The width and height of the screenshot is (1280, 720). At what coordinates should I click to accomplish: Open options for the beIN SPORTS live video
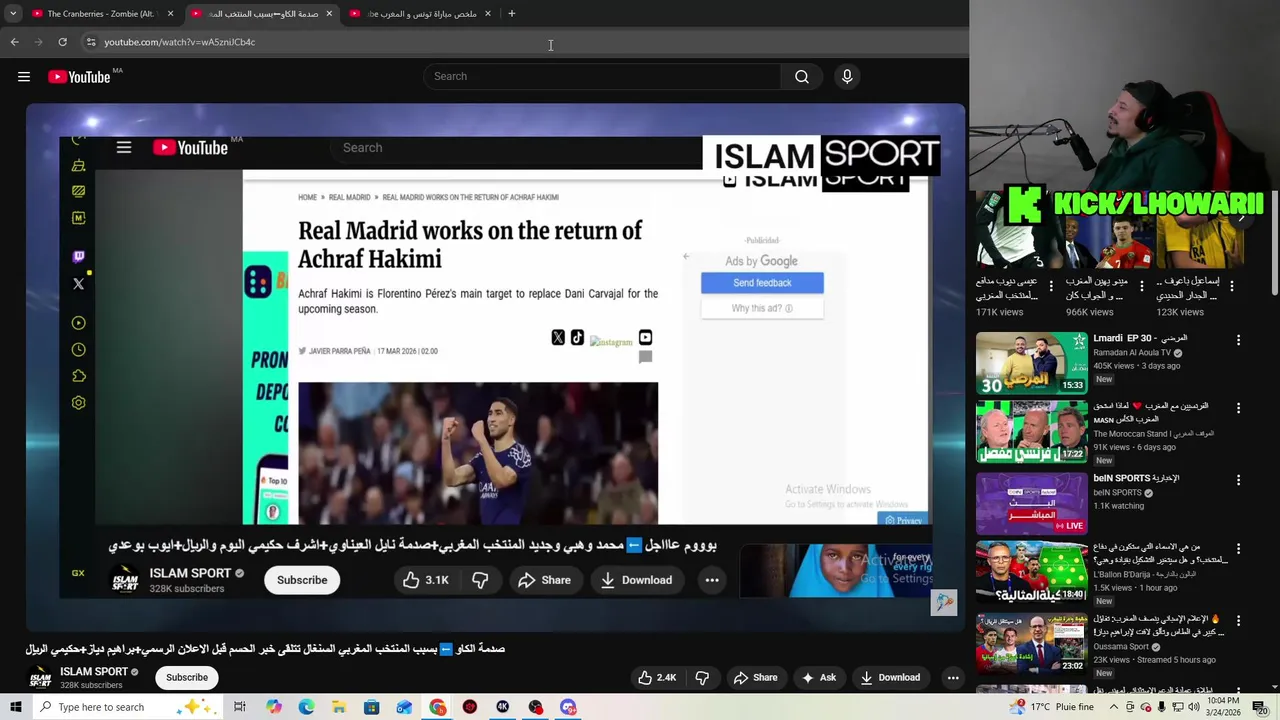coord(1238,480)
